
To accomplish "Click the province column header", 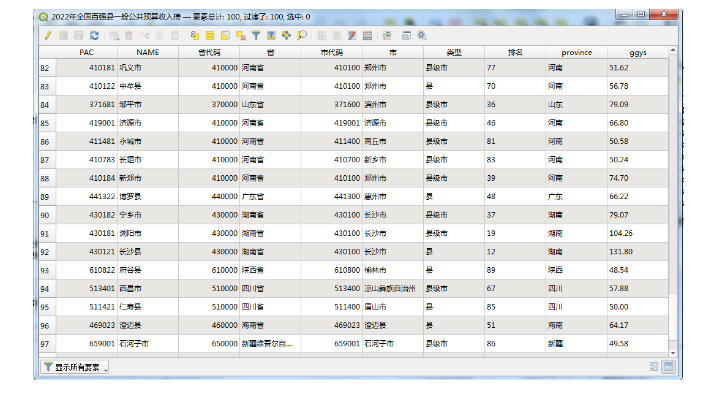I will click(576, 52).
